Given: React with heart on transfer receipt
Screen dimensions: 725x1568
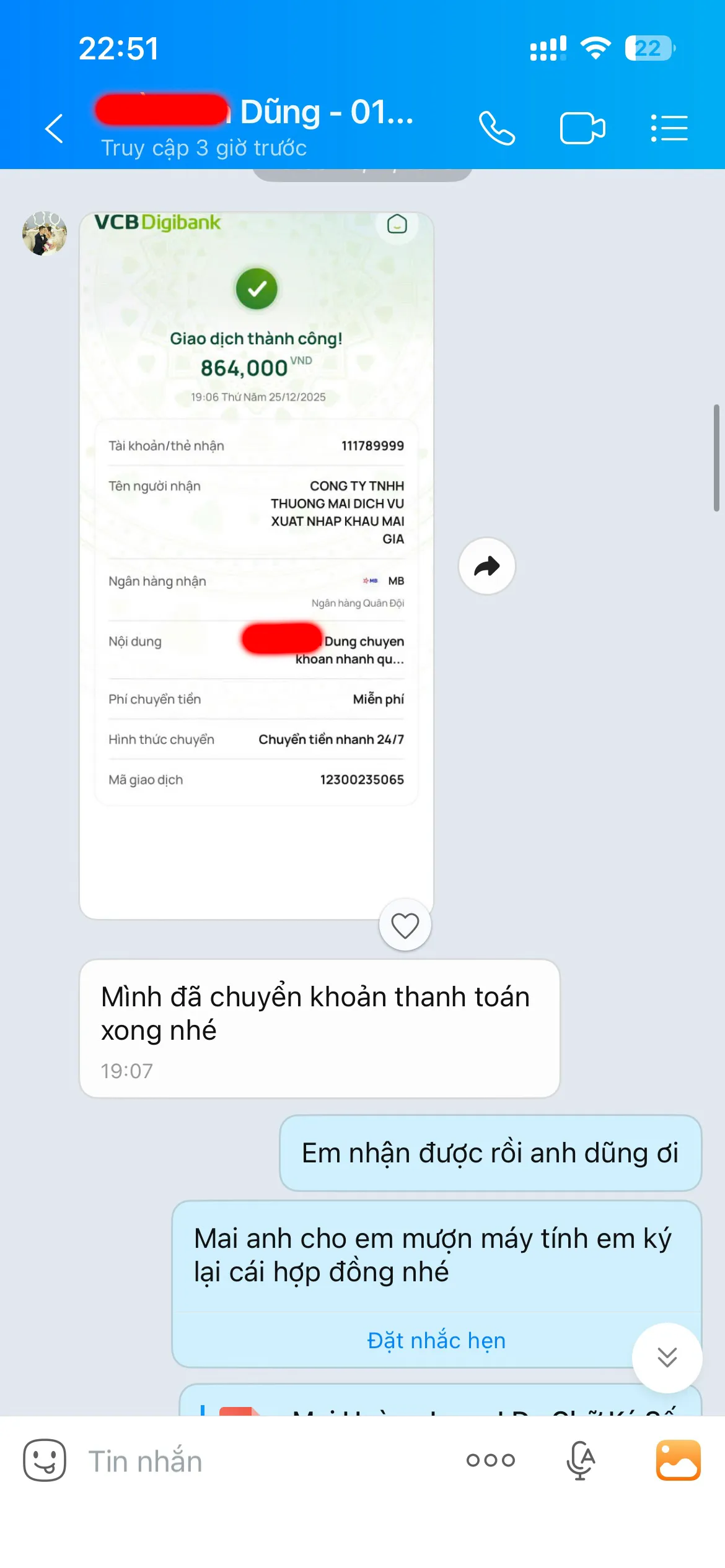Looking at the screenshot, I should [x=405, y=926].
